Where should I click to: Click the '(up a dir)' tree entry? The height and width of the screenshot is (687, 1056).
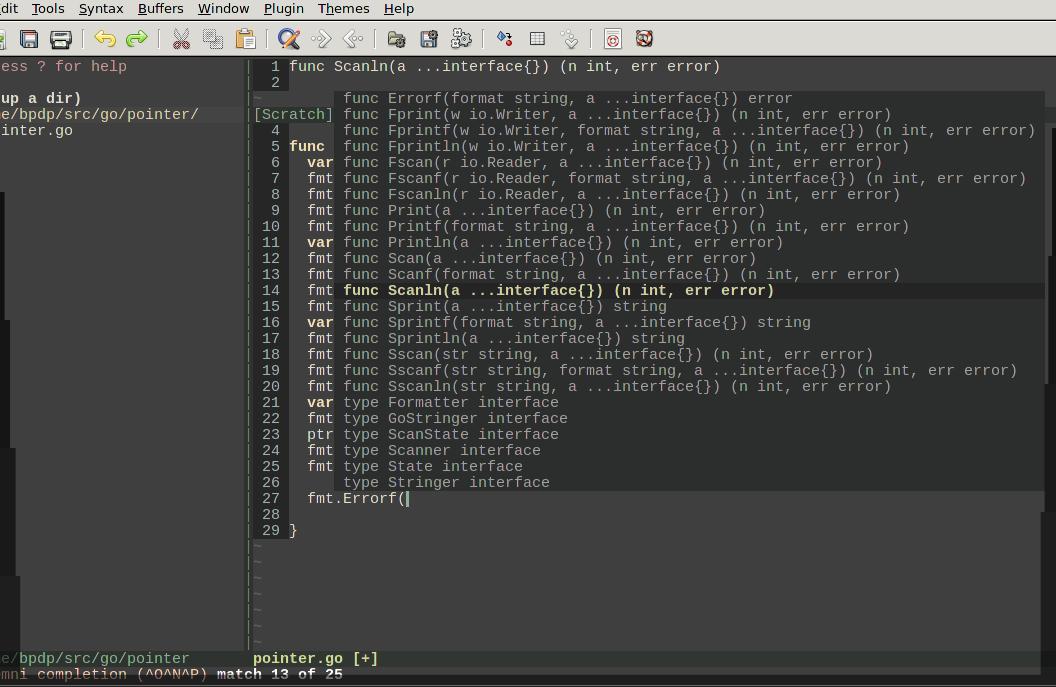pyautogui.click(x=40, y=98)
